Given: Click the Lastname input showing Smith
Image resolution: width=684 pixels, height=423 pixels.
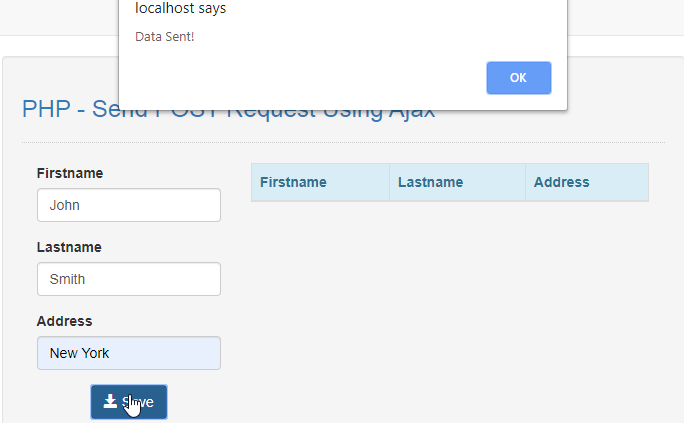Looking at the screenshot, I should [x=128, y=279].
